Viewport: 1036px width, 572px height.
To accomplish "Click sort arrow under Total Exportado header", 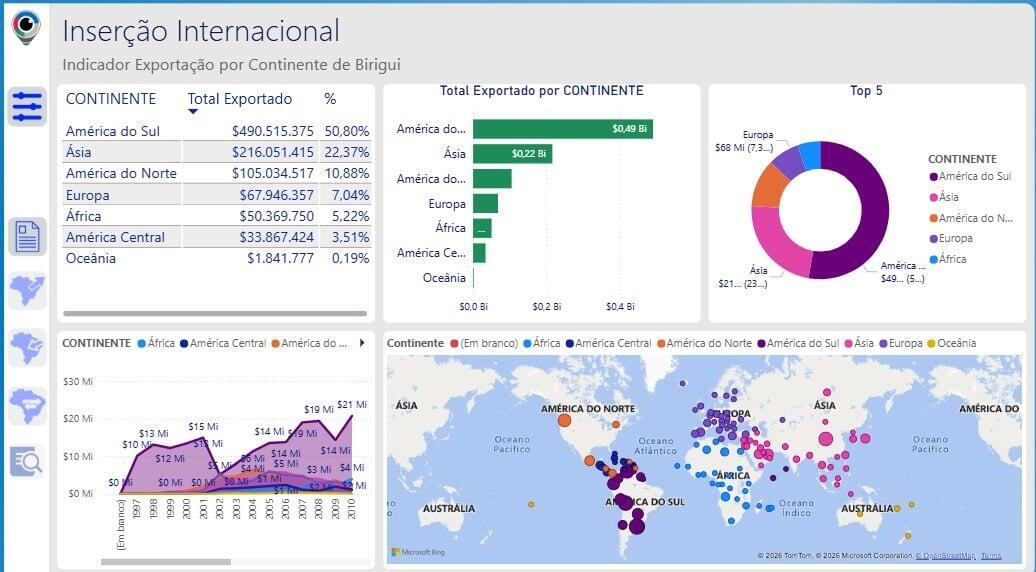I will 193,111.
